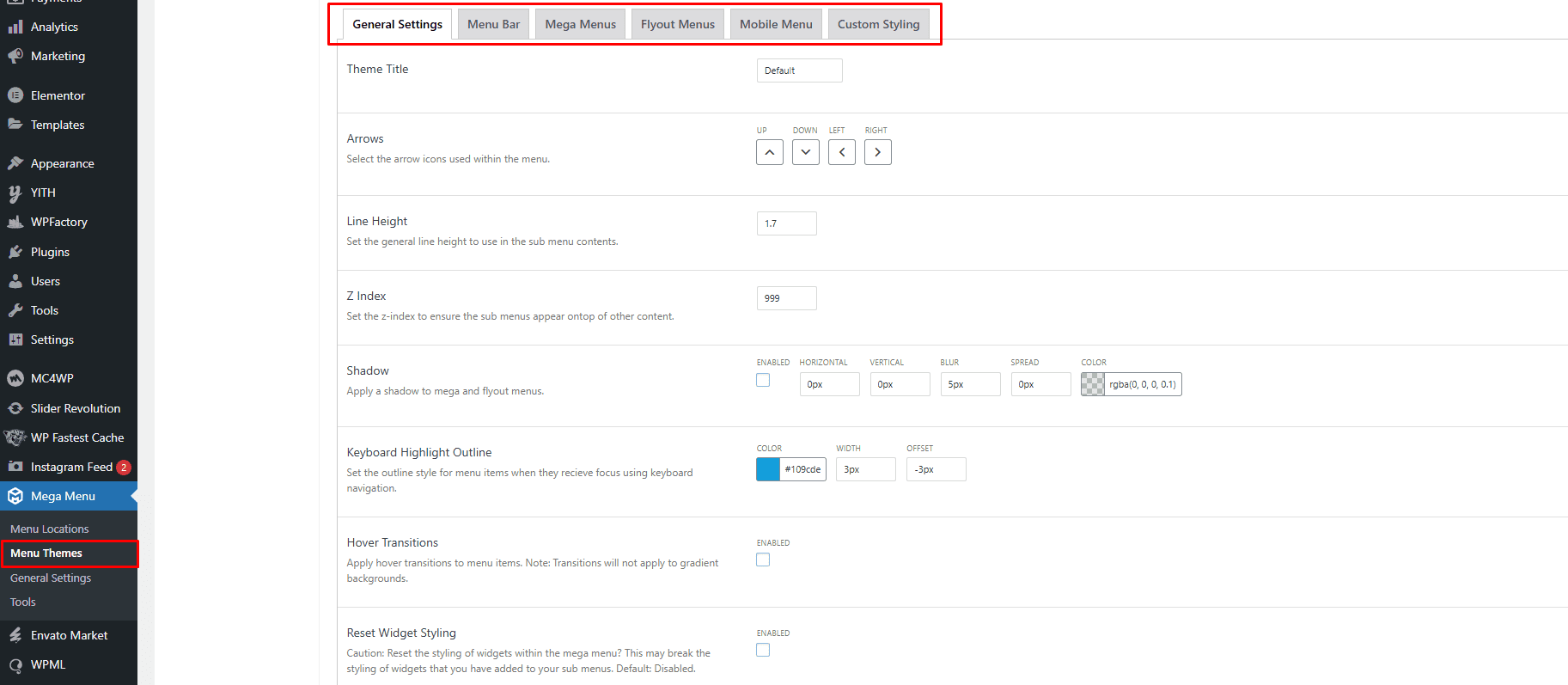This screenshot has height=685, width=1568.
Task: Click the WP Fastest Cache cheetah icon
Action: point(15,437)
